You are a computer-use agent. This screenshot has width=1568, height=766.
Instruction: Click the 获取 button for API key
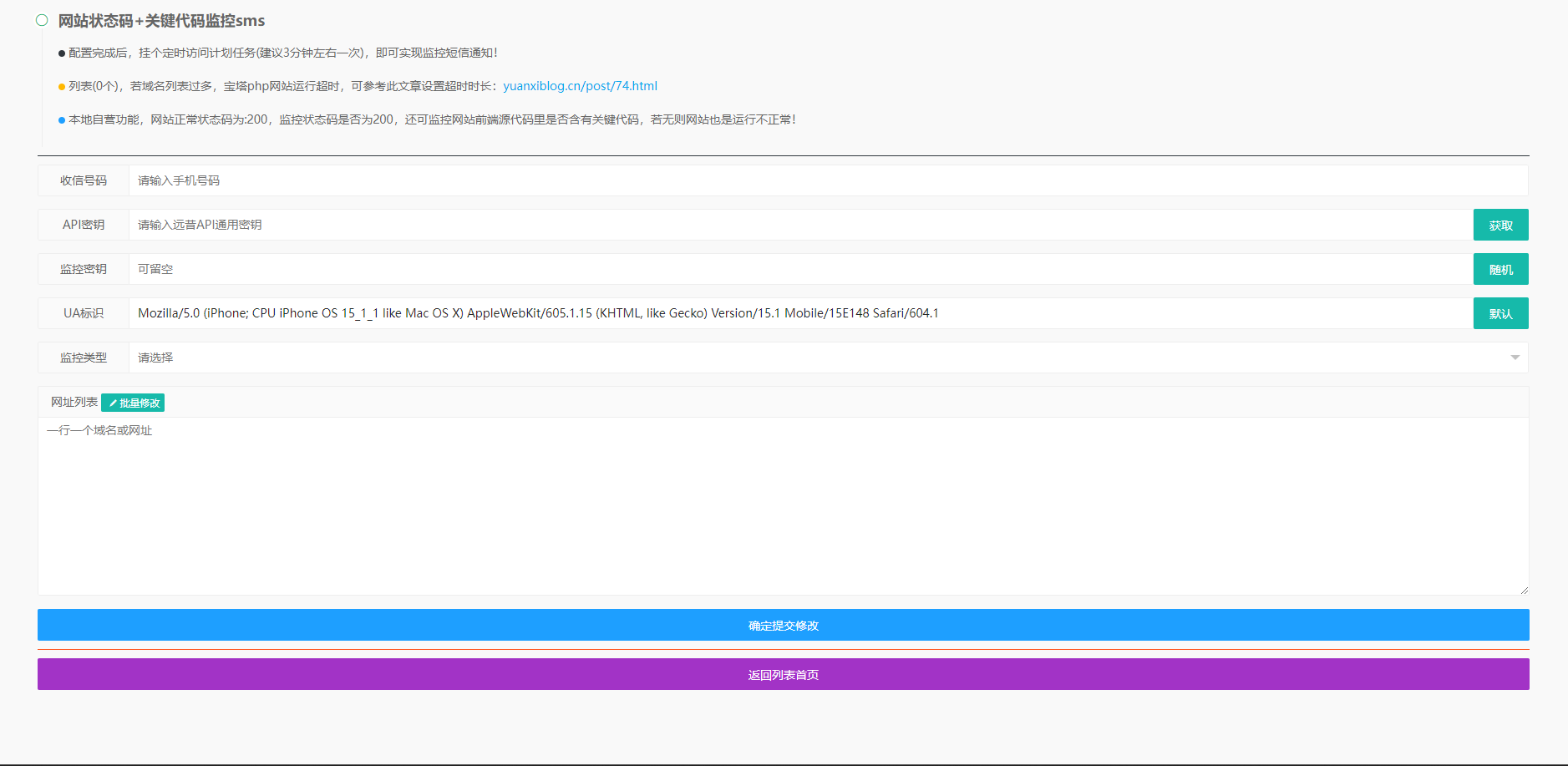1500,225
